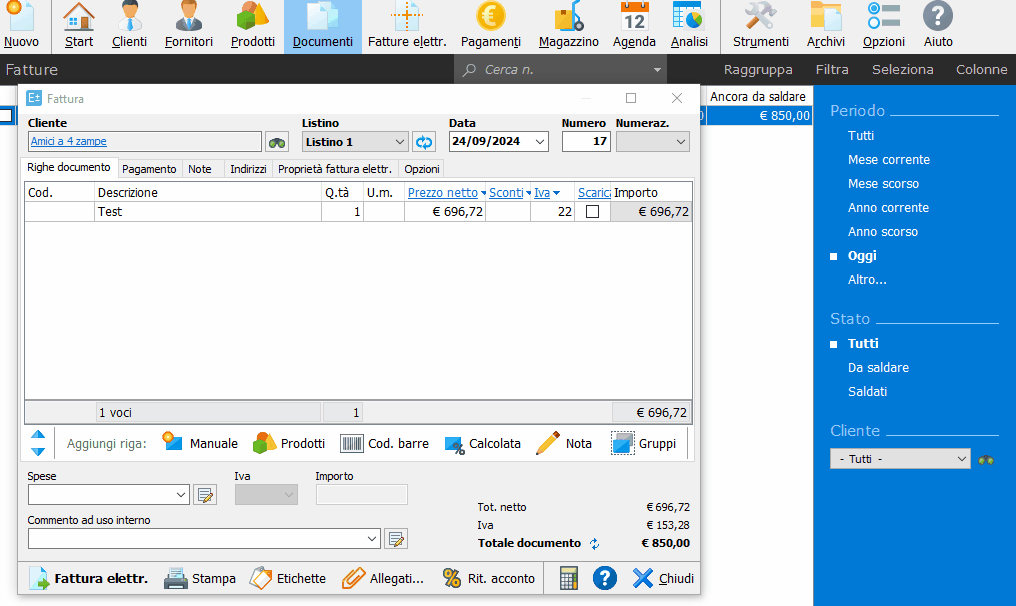Image resolution: width=1016 pixels, height=606 pixels.
Task: Click the Numero input field
Action: pos(586,141)
